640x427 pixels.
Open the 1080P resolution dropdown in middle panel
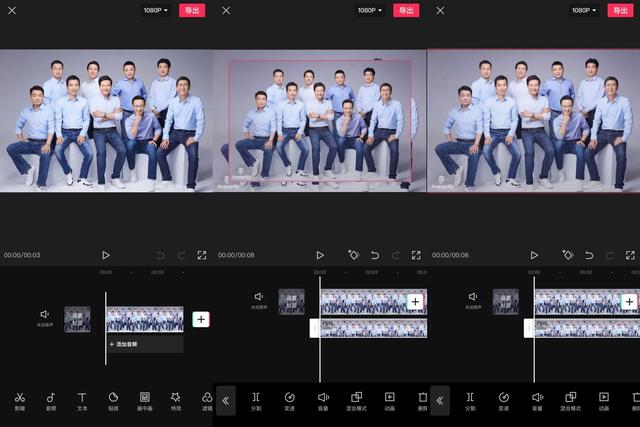(370, 10)
